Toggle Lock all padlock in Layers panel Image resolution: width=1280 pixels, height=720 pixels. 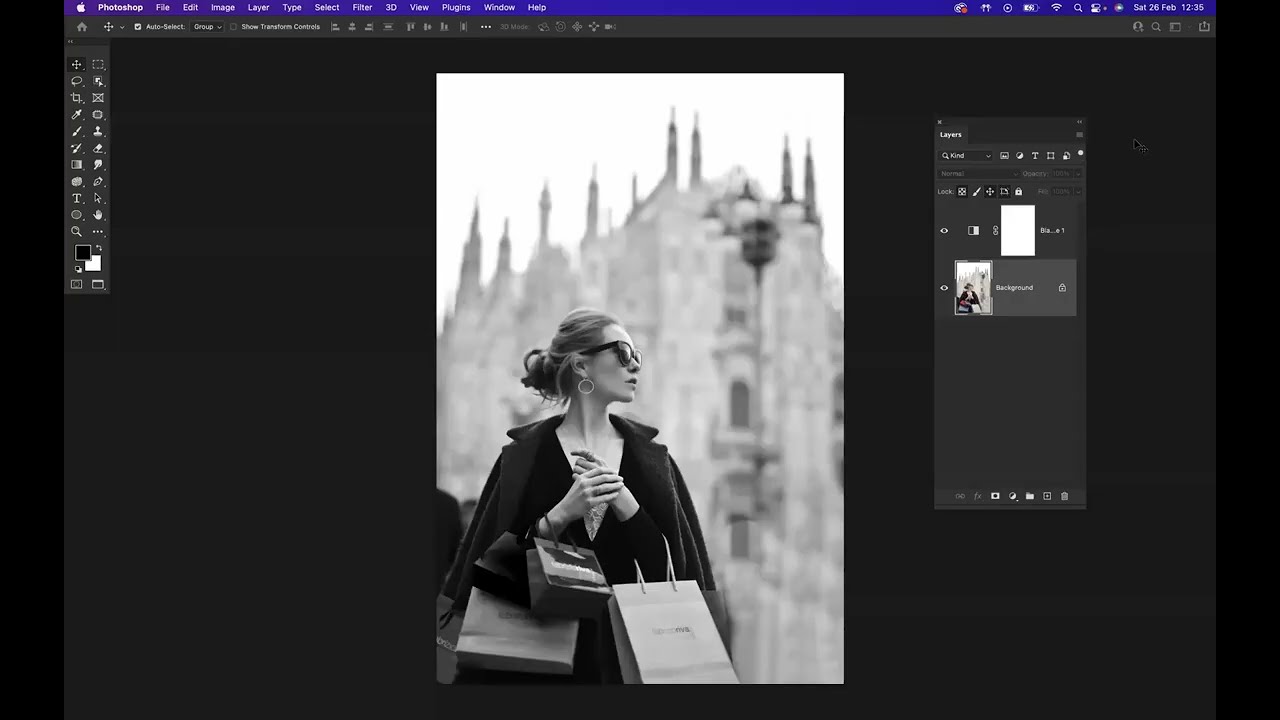click(x=1018, y=192)
